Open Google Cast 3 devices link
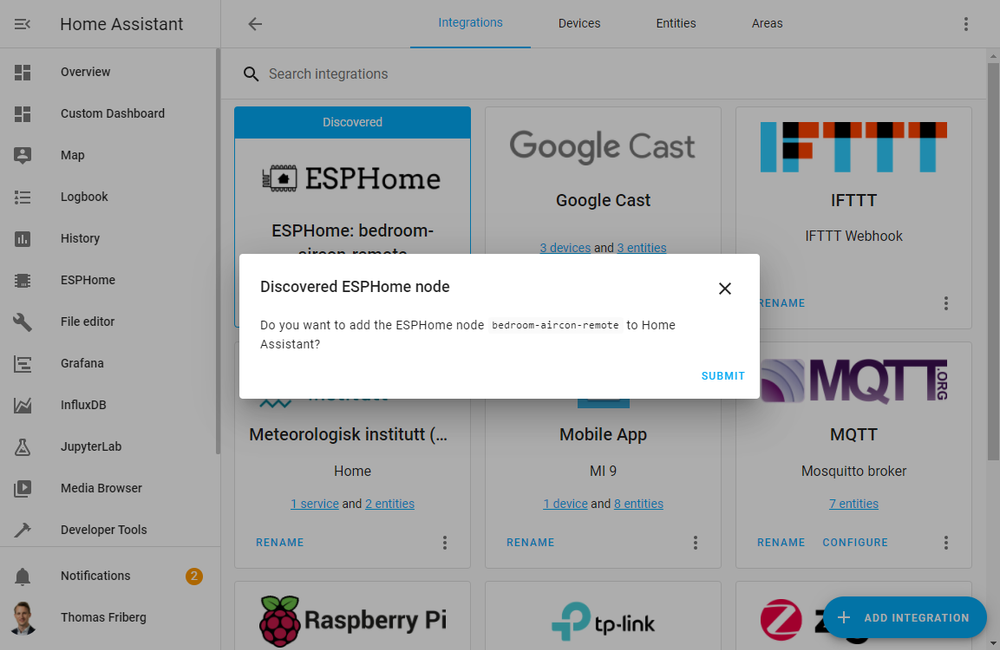The image size is (1000, 650). point(565,248)
